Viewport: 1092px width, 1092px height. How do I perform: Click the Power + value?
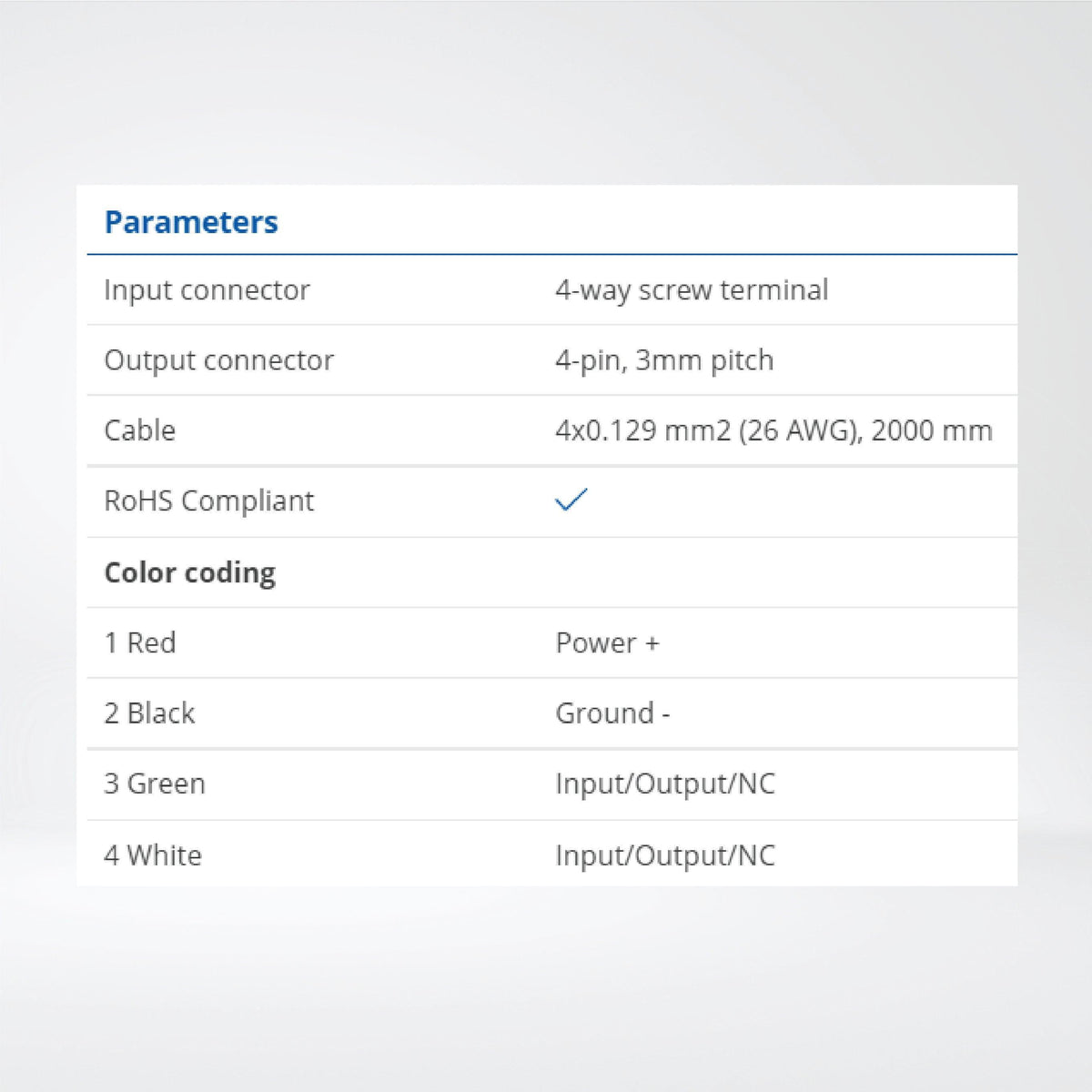pos(607,642)
